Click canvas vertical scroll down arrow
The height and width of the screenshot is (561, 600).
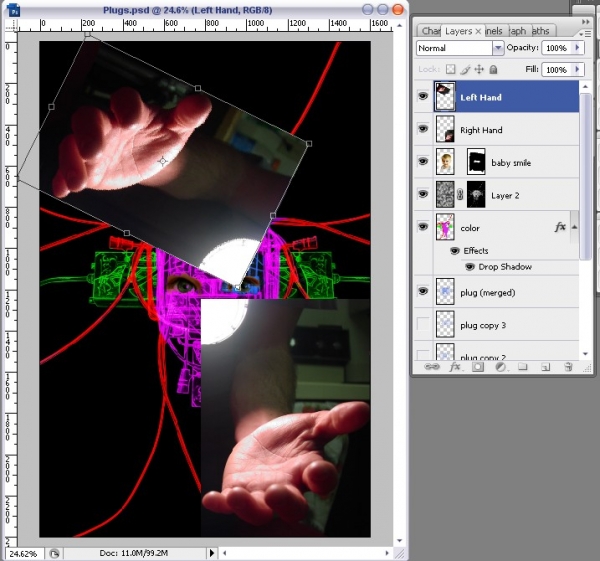coord(400,541)
